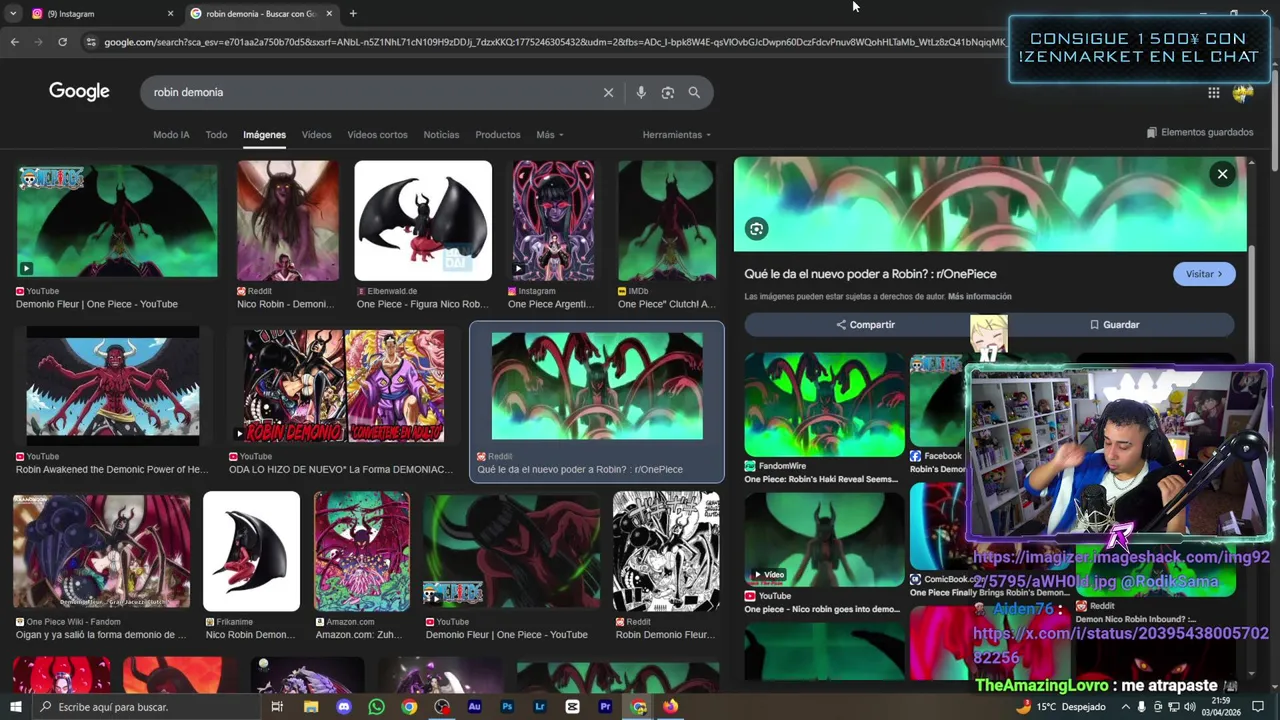Close the image preview panel
1280x720 pixels.
tap(1222, 174)
